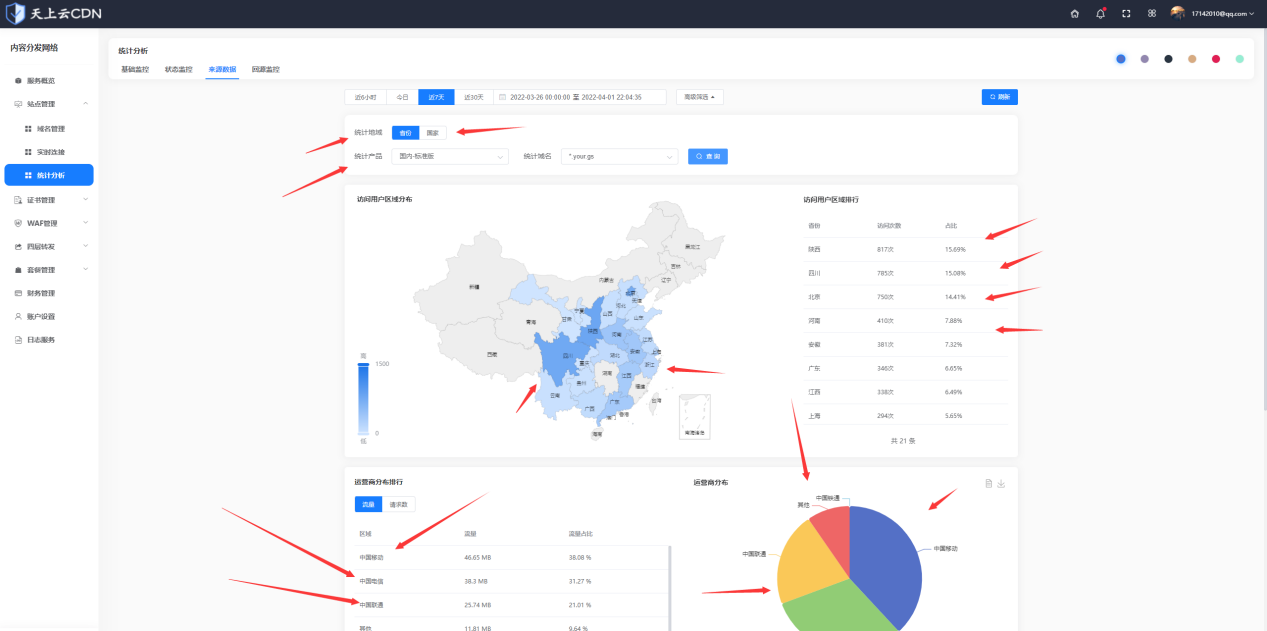Select 流量 in carrier ranking

pyautogui.click(x=368, y=504)
